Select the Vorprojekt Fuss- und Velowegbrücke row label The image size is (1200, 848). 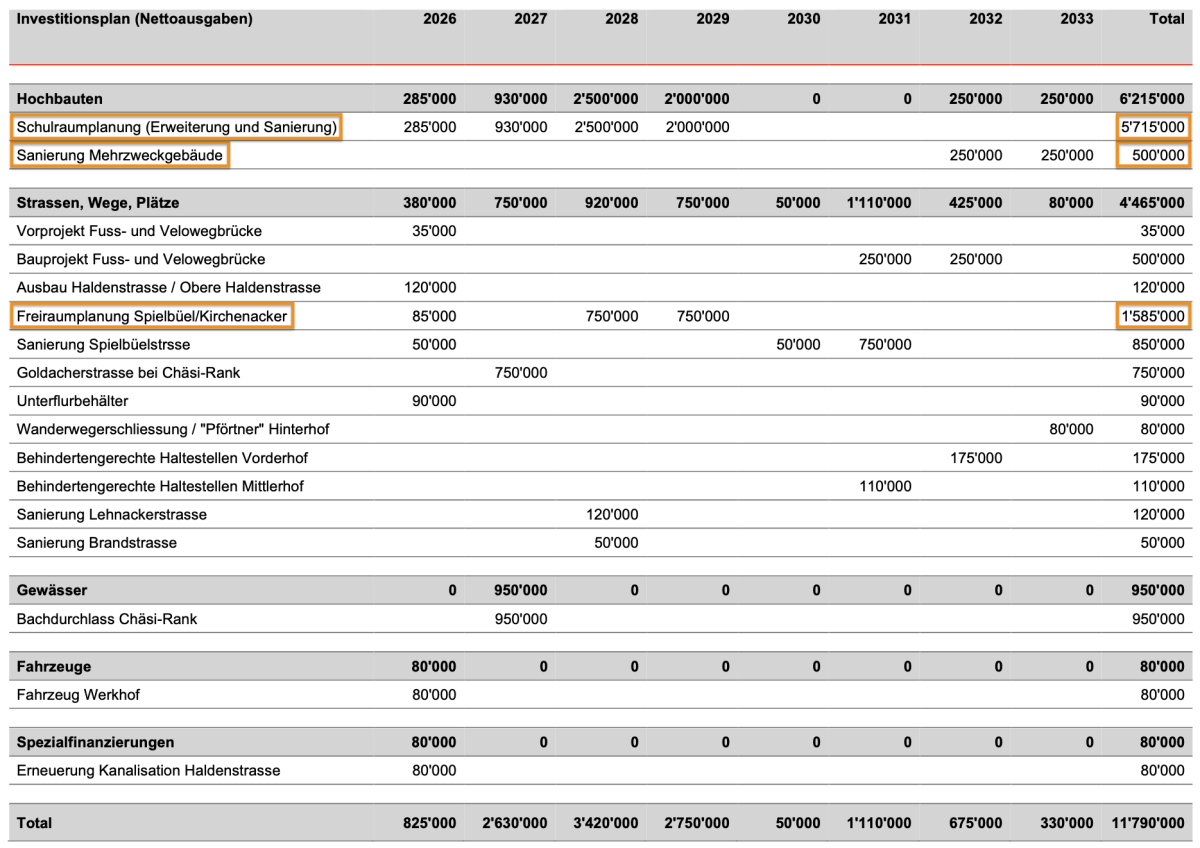pos(139,231)
